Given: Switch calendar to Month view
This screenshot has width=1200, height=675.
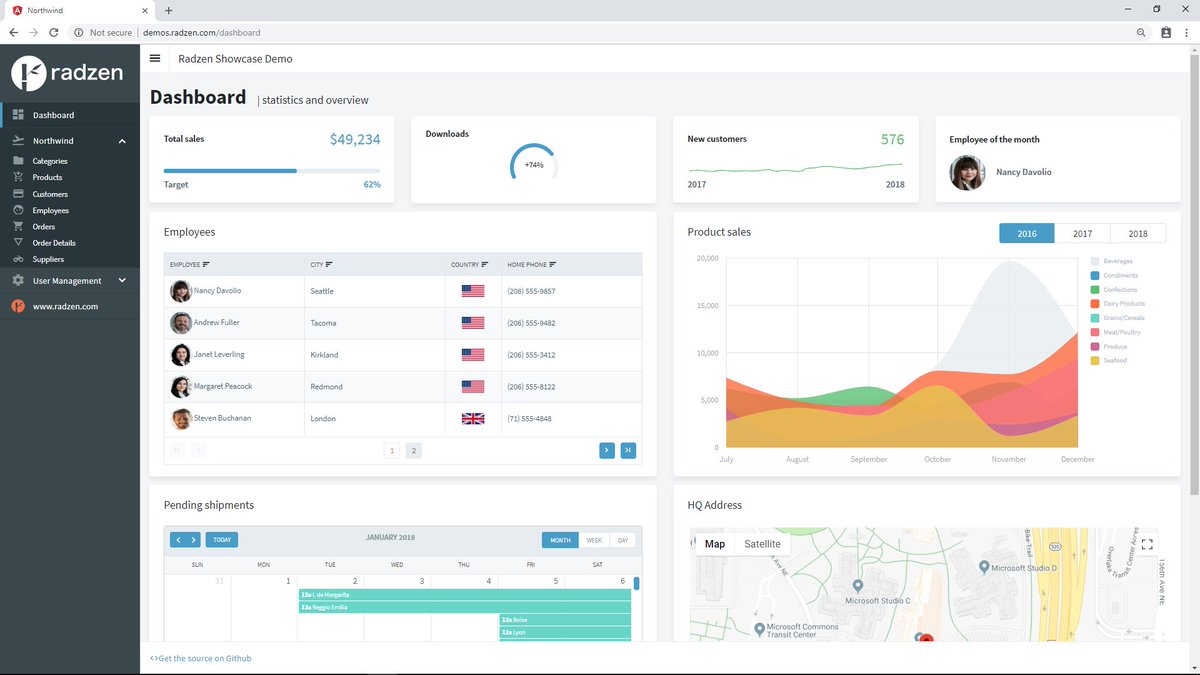Looking at the screenshot, I should click(x=560, y=540).
